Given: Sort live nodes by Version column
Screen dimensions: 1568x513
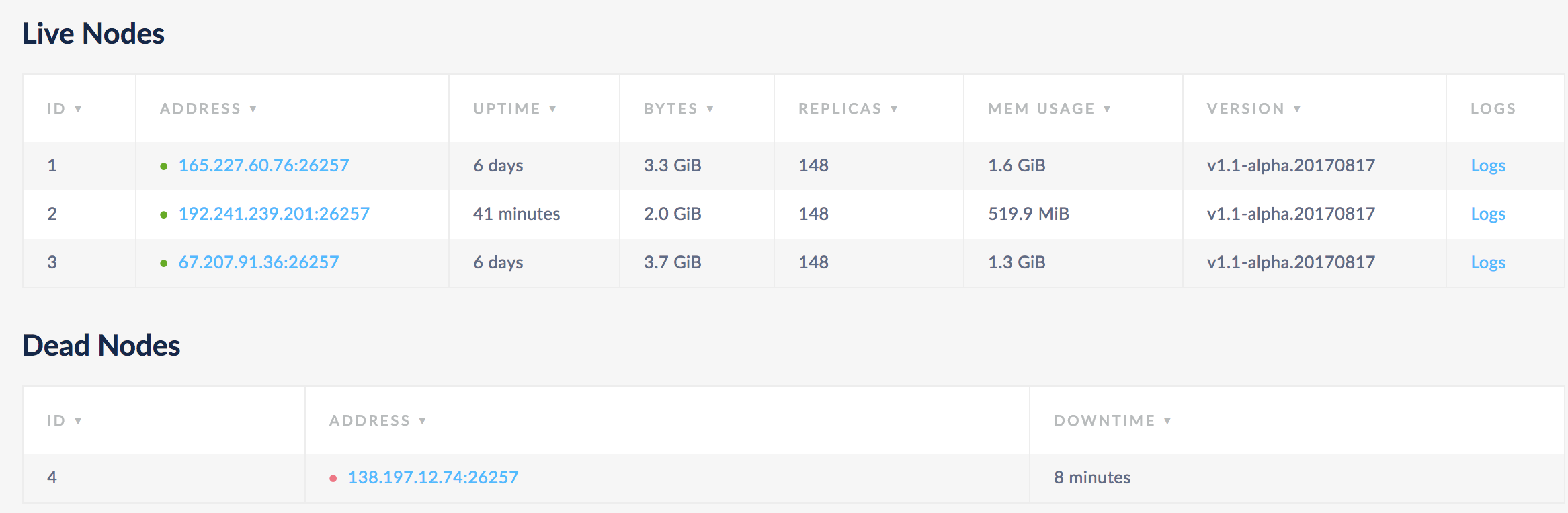Looking at the screenshot, I should [x=1253, y=109].
